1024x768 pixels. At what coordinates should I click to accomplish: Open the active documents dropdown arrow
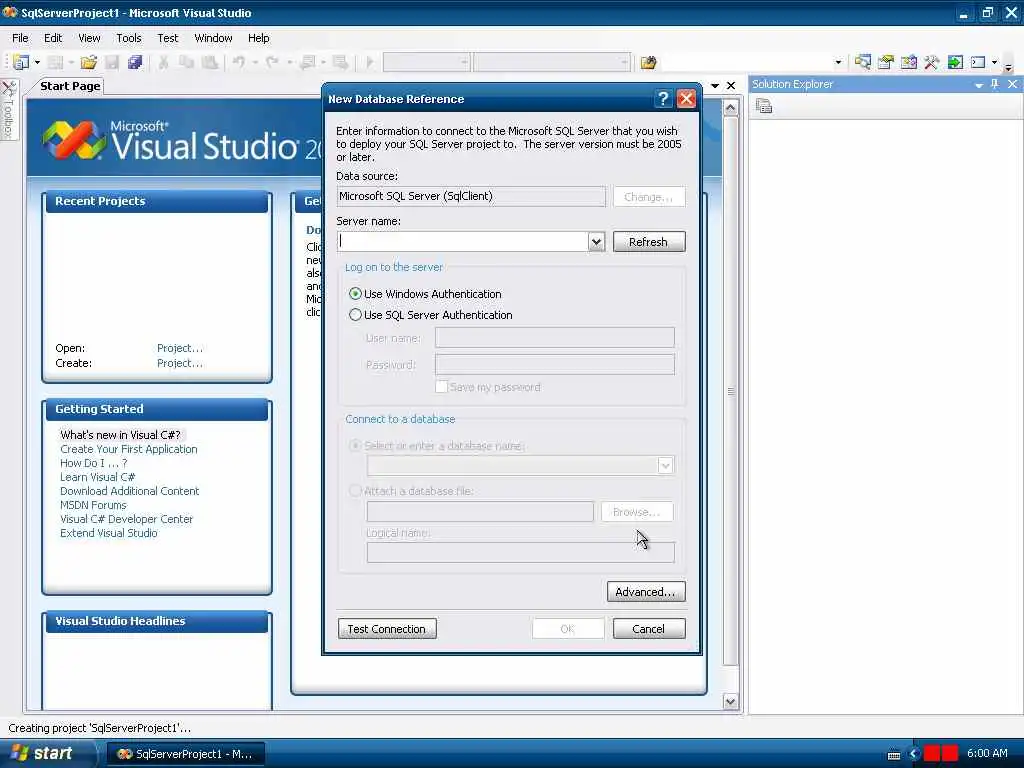pos(715,86)
